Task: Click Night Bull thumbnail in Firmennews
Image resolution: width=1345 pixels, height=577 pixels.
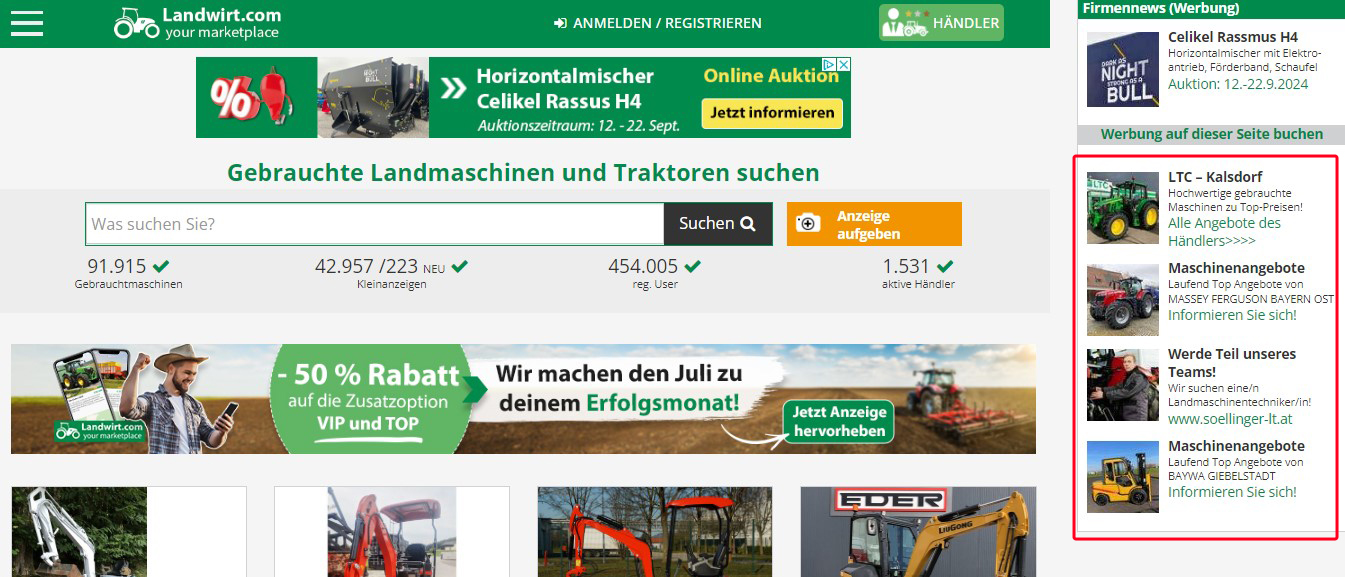Action: pyautogui.click(x=1123, y=69)
